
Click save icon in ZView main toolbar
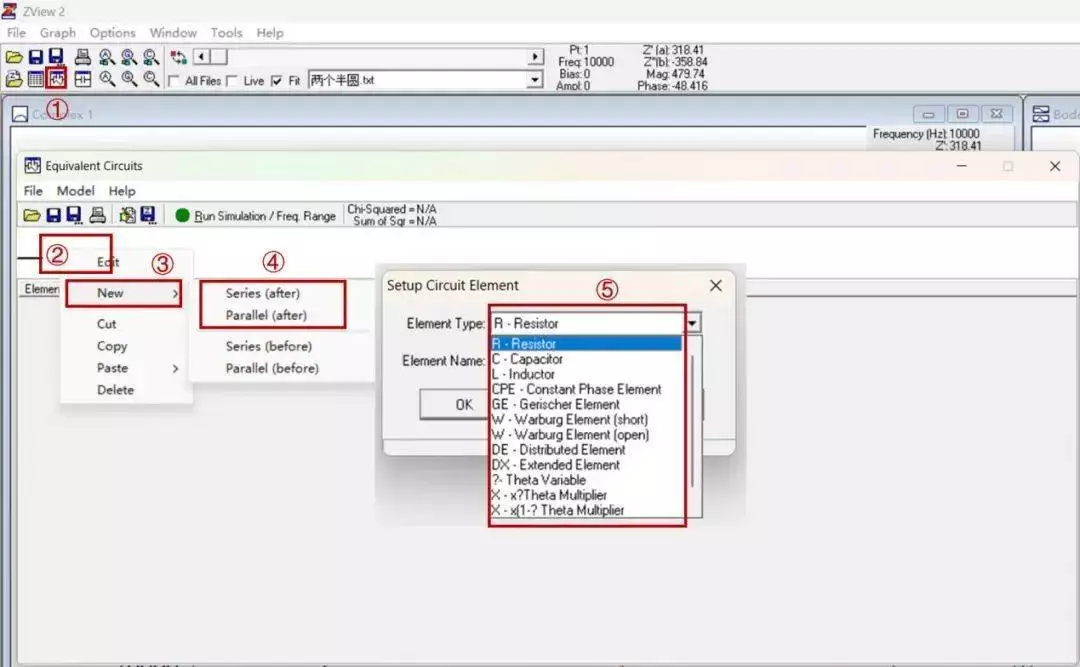point(36,57)
